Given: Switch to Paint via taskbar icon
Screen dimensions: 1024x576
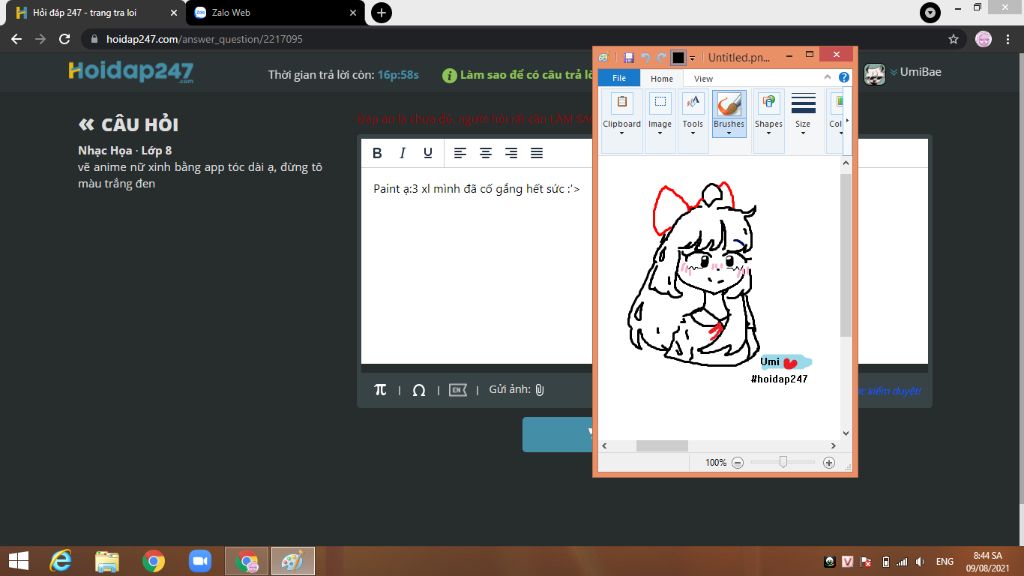Looking at the screenshot, I should click(293, 561).
